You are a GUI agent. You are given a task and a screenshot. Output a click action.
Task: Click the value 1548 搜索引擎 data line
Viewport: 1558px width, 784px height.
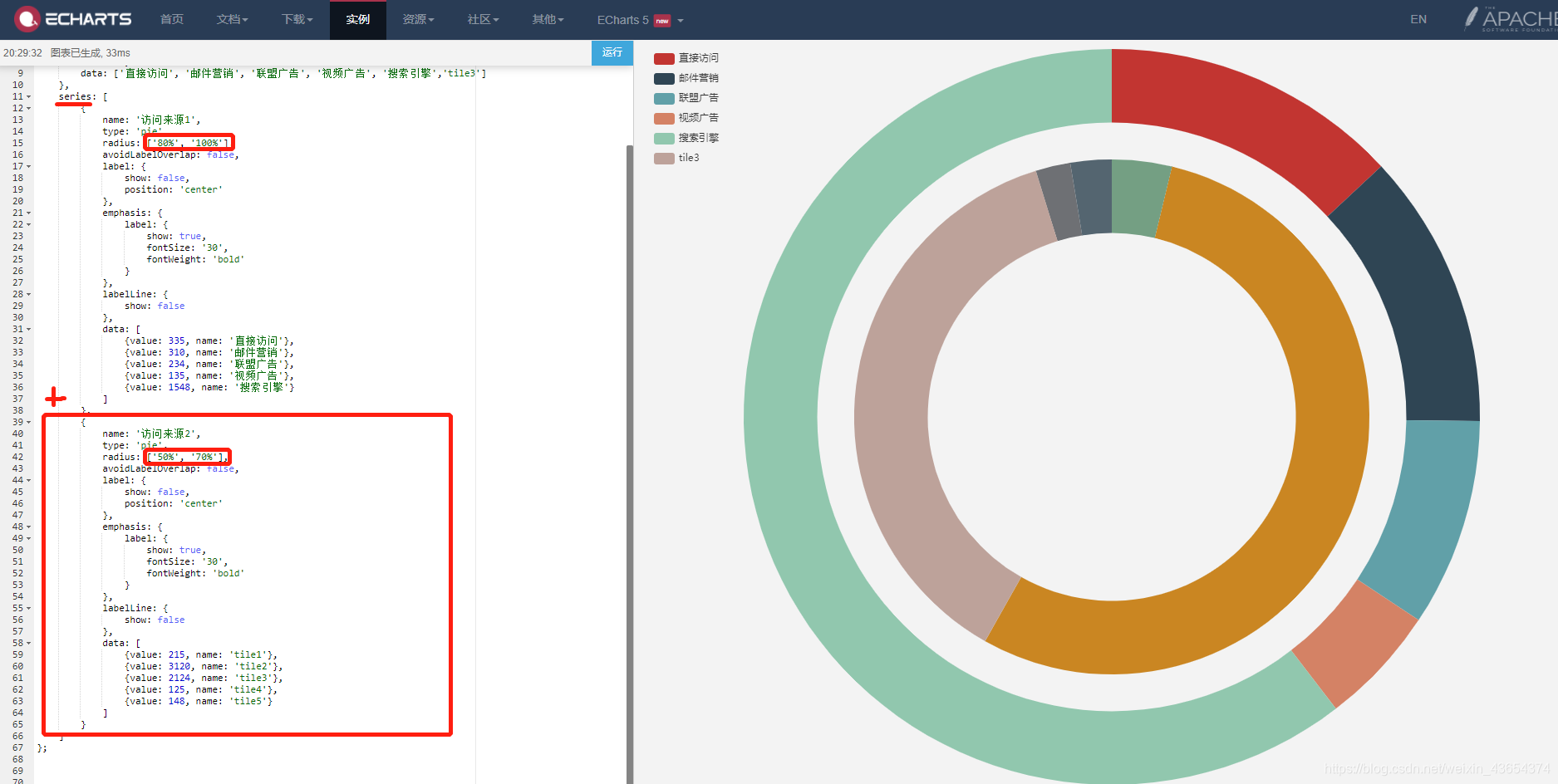[x=209, y=387]
